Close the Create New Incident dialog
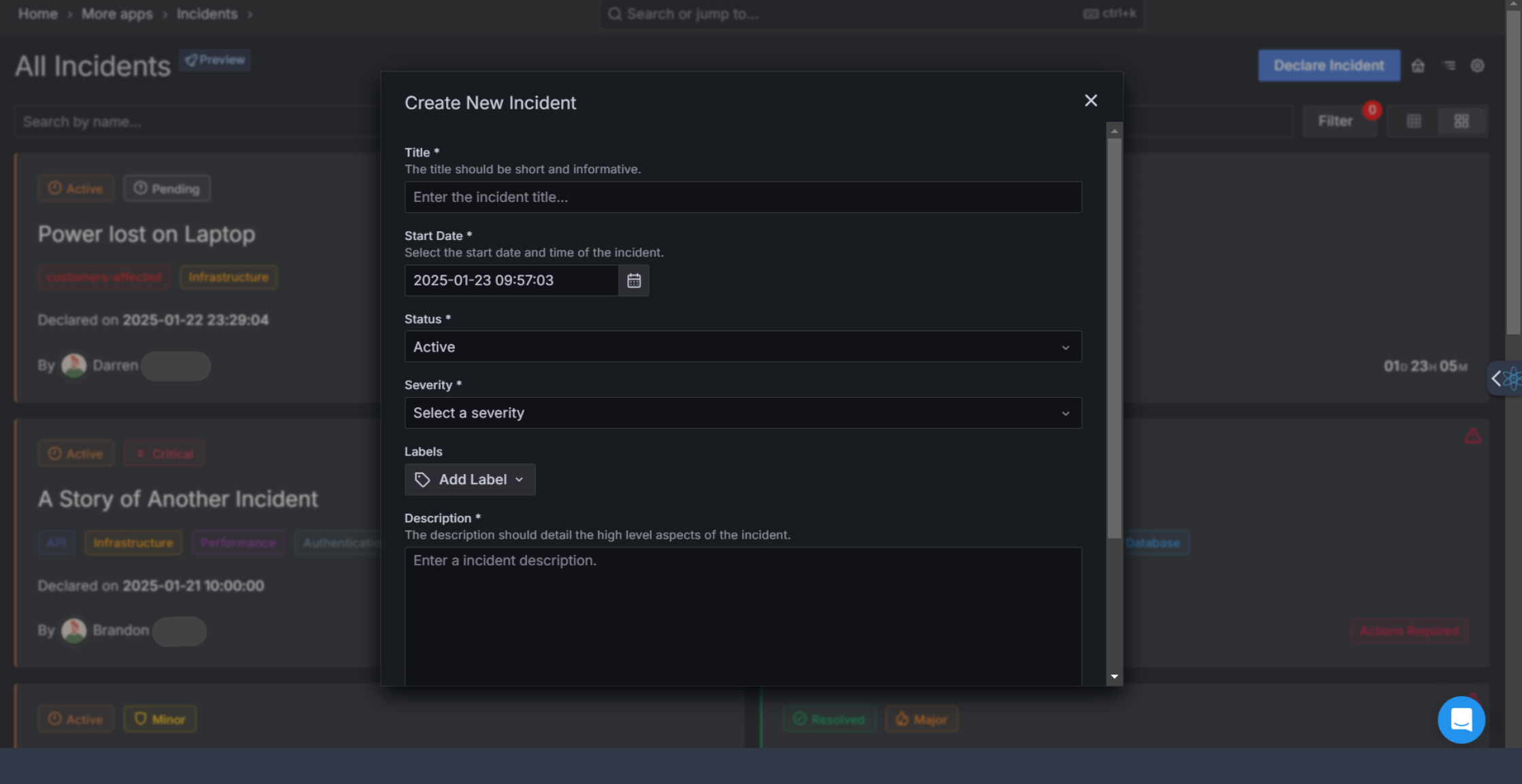This screenshot has height=784, width=1522. [1091, 100]
